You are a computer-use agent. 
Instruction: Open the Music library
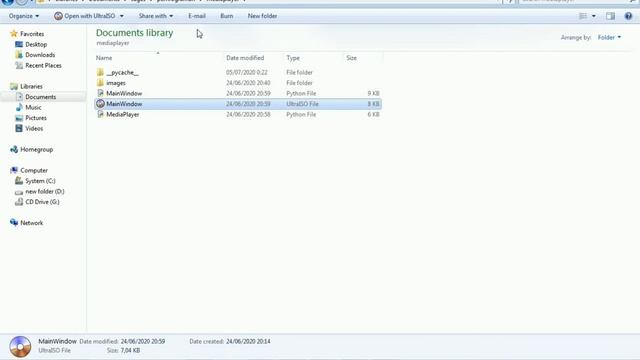coord(33,108)
